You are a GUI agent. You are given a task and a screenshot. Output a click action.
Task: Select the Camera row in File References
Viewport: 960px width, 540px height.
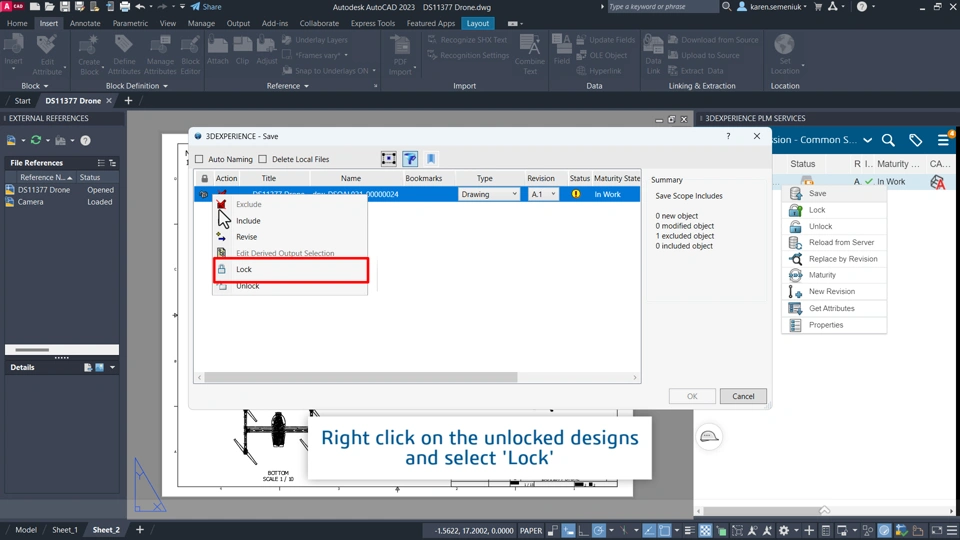click(x=61, y=201)
